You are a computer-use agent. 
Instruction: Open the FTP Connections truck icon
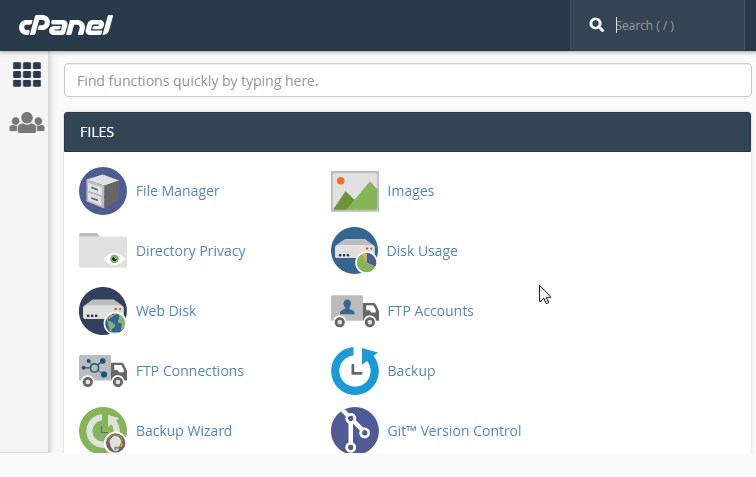tap(103, 371)
